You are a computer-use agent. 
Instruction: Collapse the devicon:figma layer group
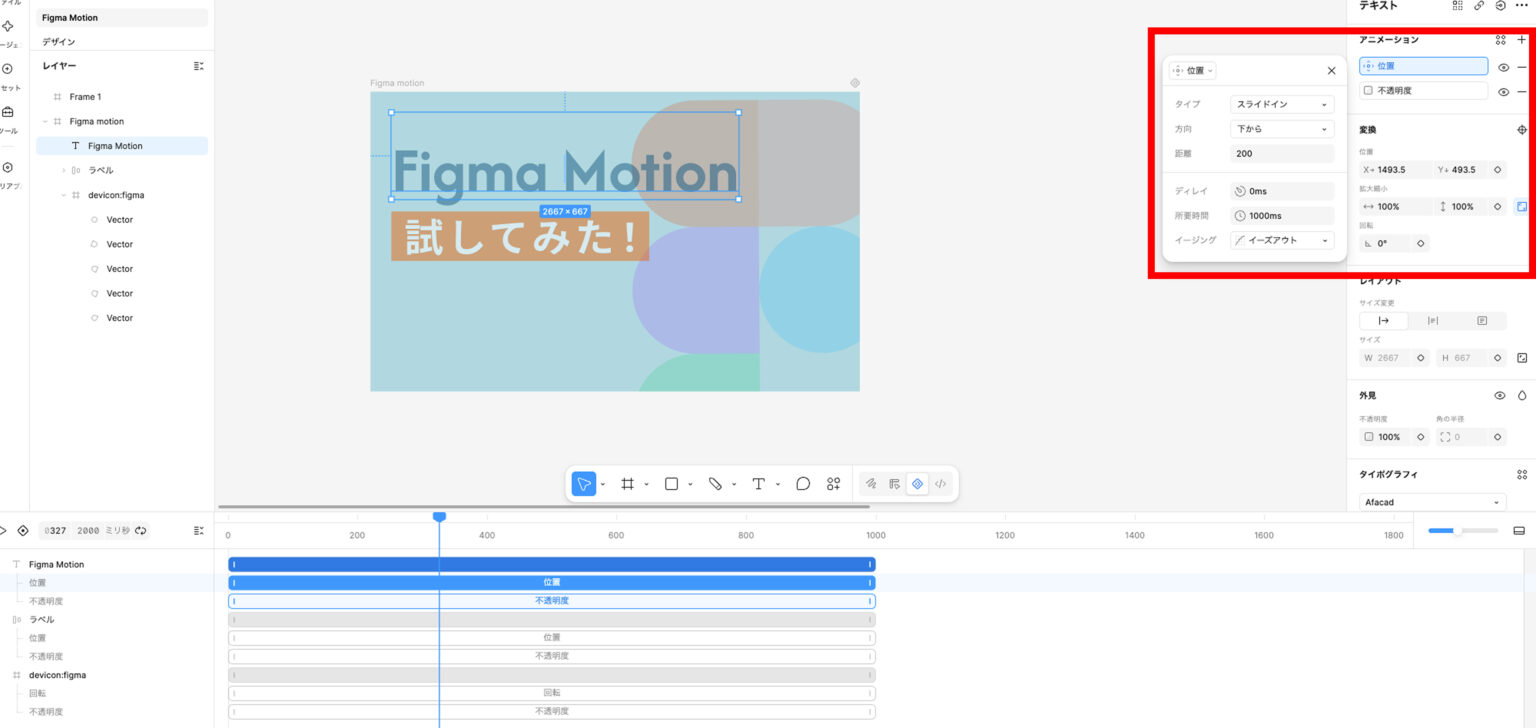coord(63,195)
